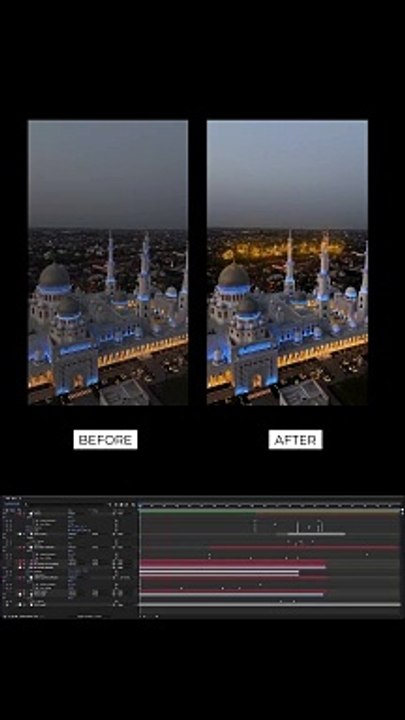405x720 pixels.
Task: Toggle the Graph Editor button in the timeline header
Action: point(134,504)
